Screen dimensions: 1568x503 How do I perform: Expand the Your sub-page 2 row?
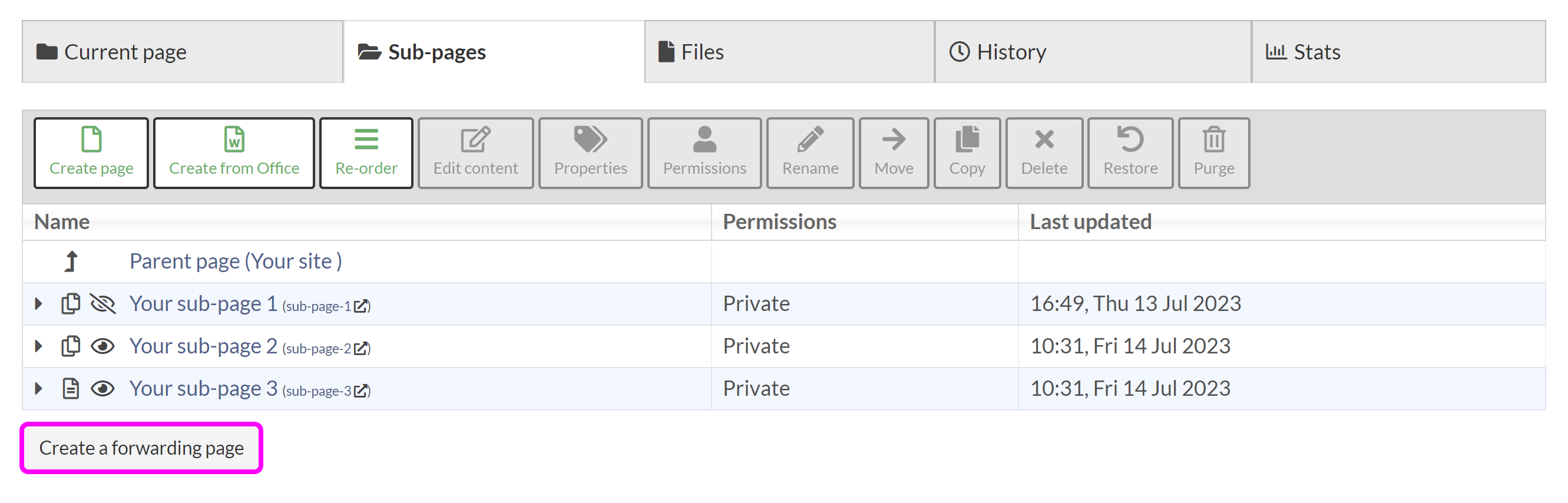(39, 346)
